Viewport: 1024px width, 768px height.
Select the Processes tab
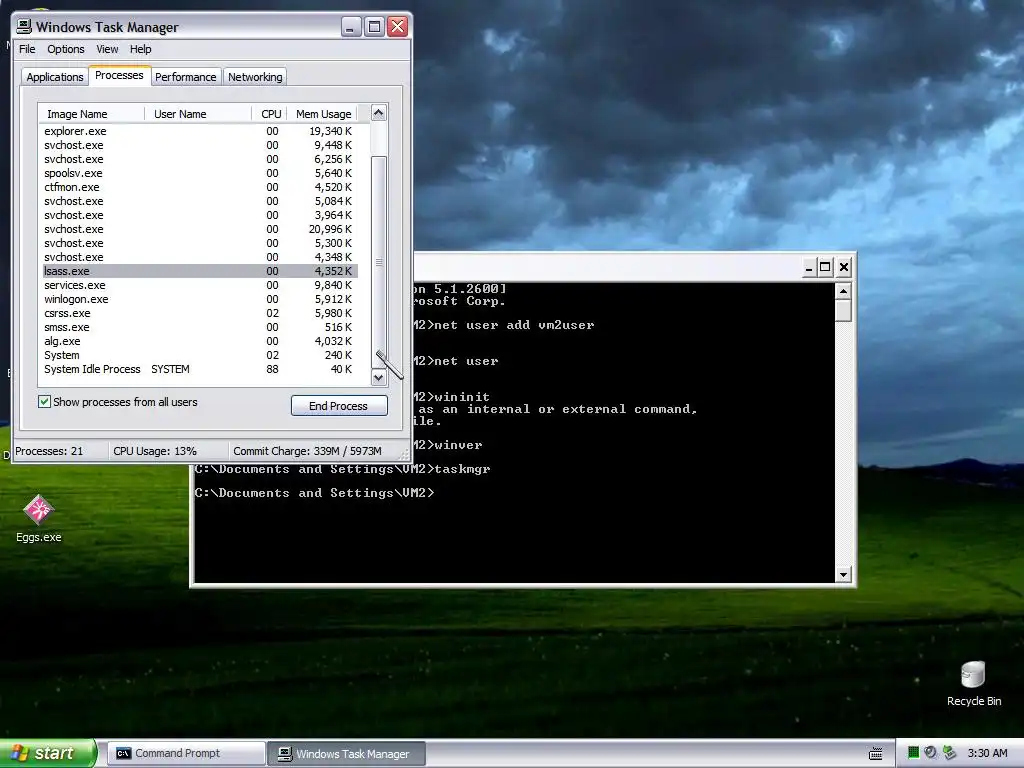point(119,76)
